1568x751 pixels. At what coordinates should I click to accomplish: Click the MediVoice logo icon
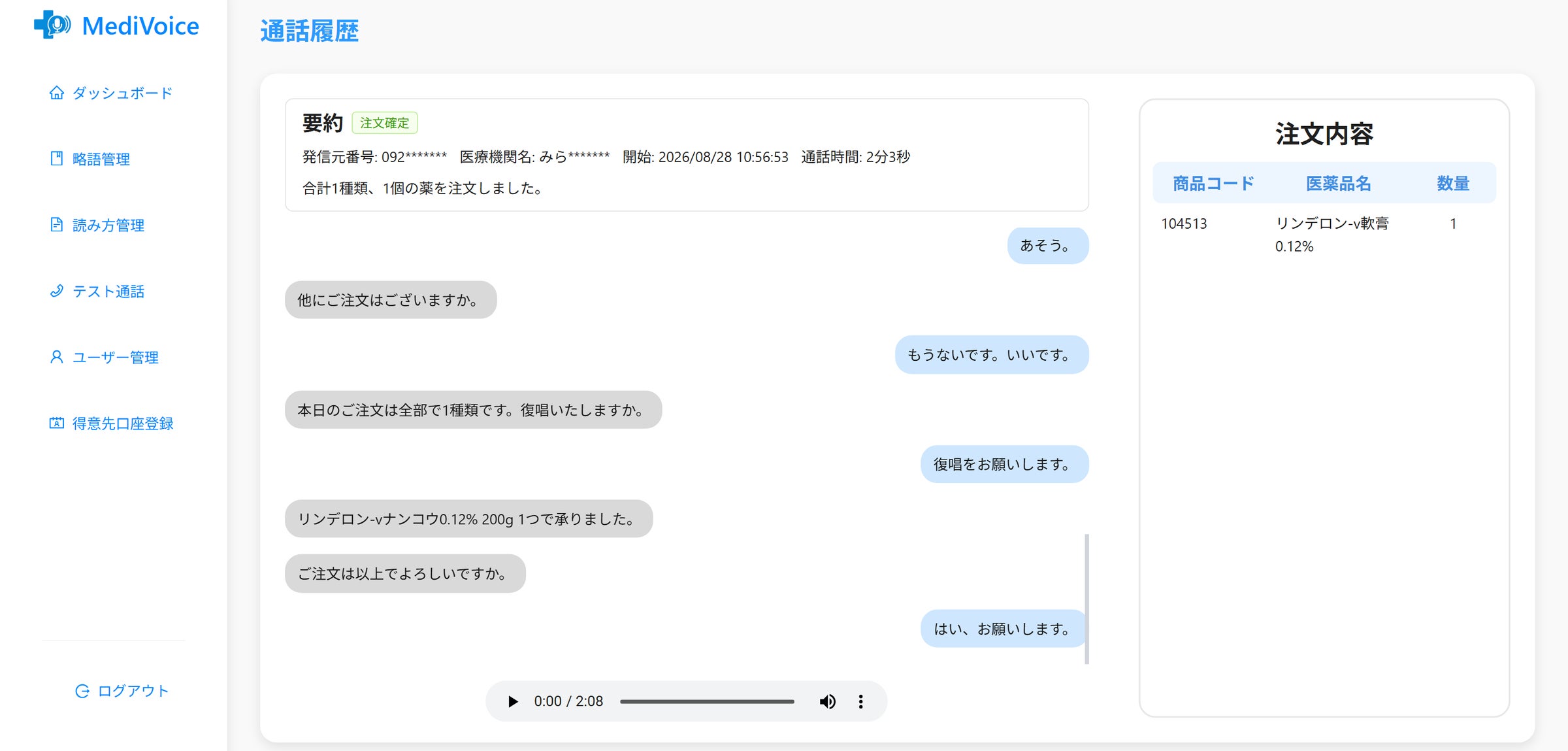(52, 25)
